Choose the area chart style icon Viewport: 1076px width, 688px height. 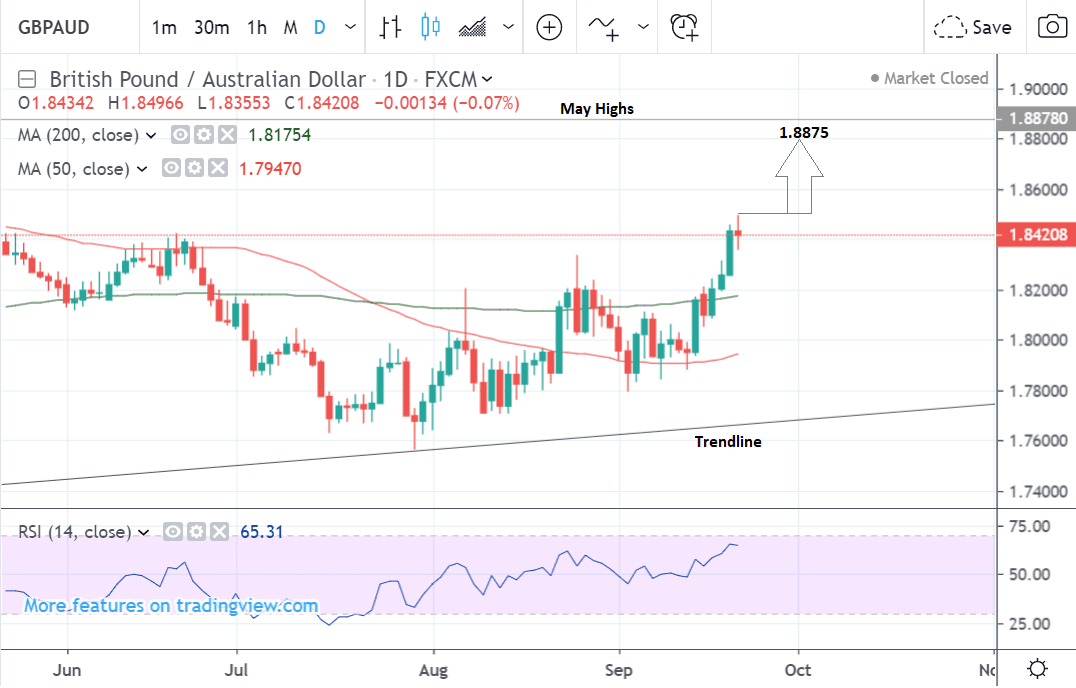coord(472,27)
